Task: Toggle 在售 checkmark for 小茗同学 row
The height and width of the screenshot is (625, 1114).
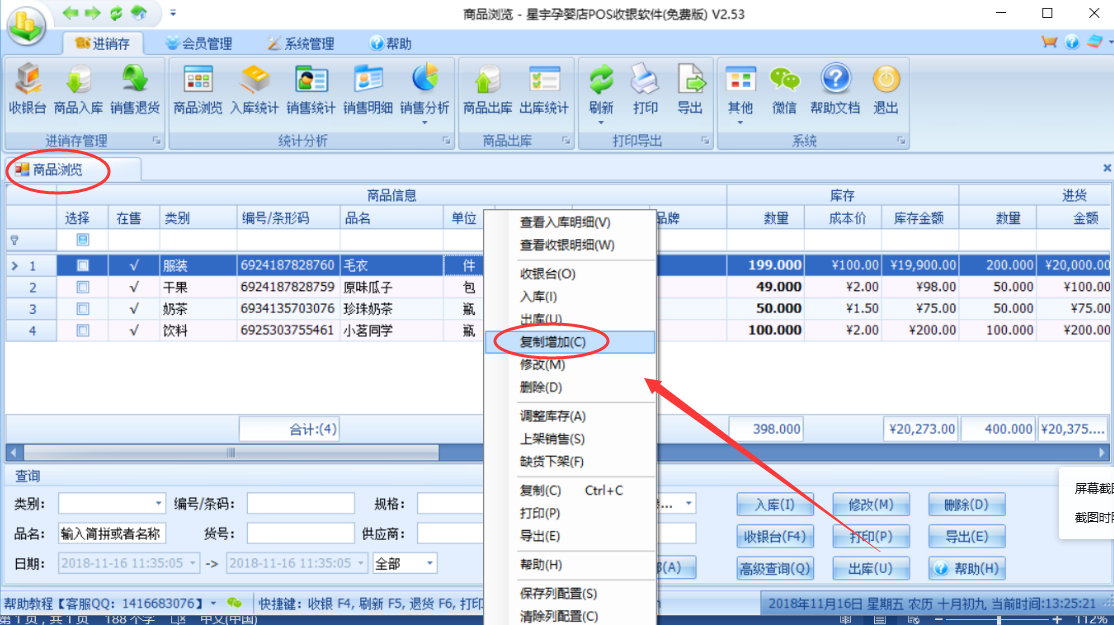Action: (134, 330)
